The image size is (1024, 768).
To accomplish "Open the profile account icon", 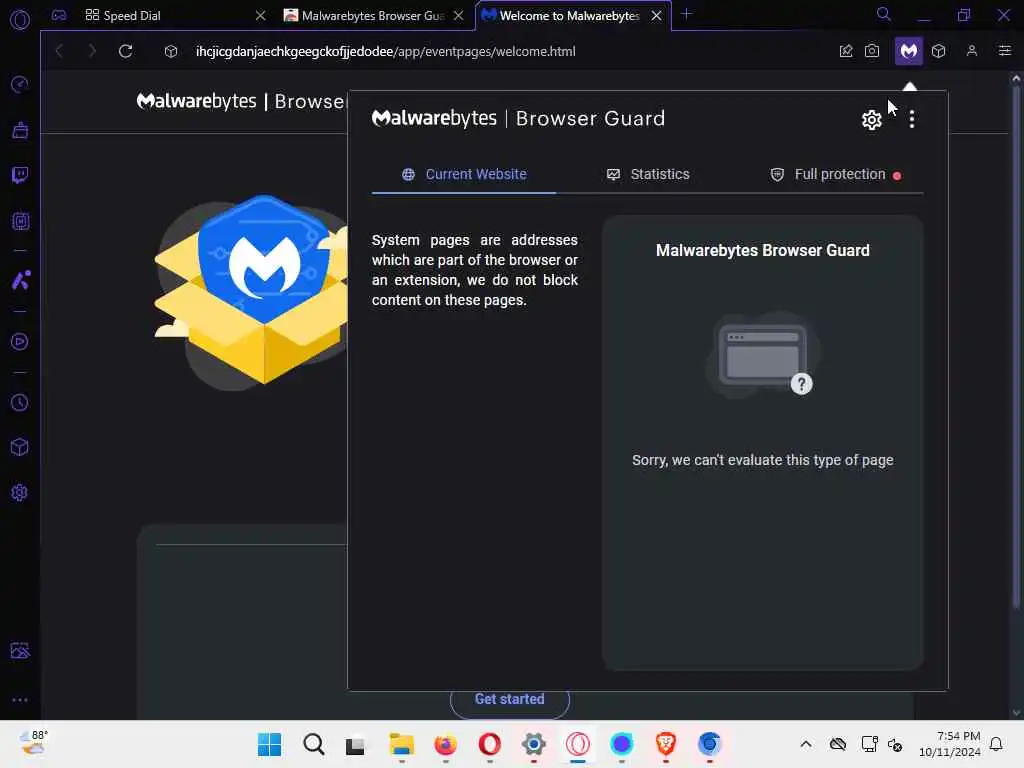I will 972,51.
